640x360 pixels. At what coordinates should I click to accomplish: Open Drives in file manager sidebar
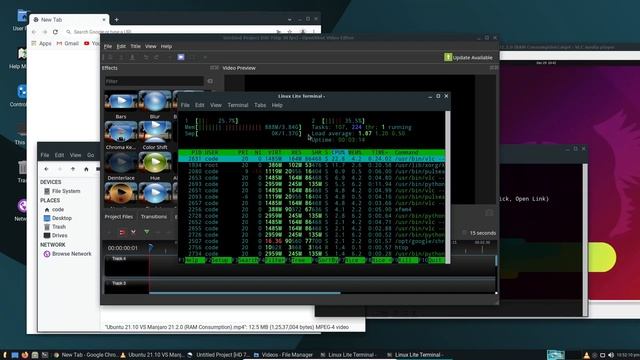pyautogui.click(x=56, y=236)
